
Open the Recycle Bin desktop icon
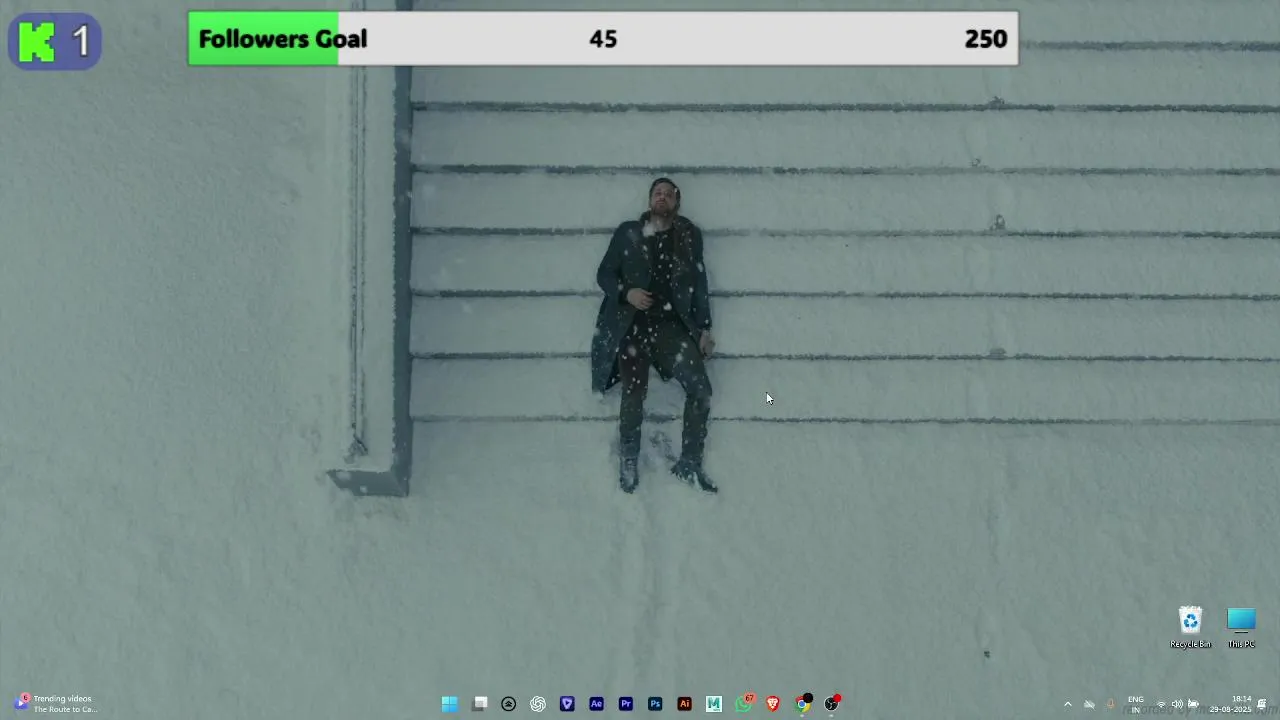pos(1190,628)
